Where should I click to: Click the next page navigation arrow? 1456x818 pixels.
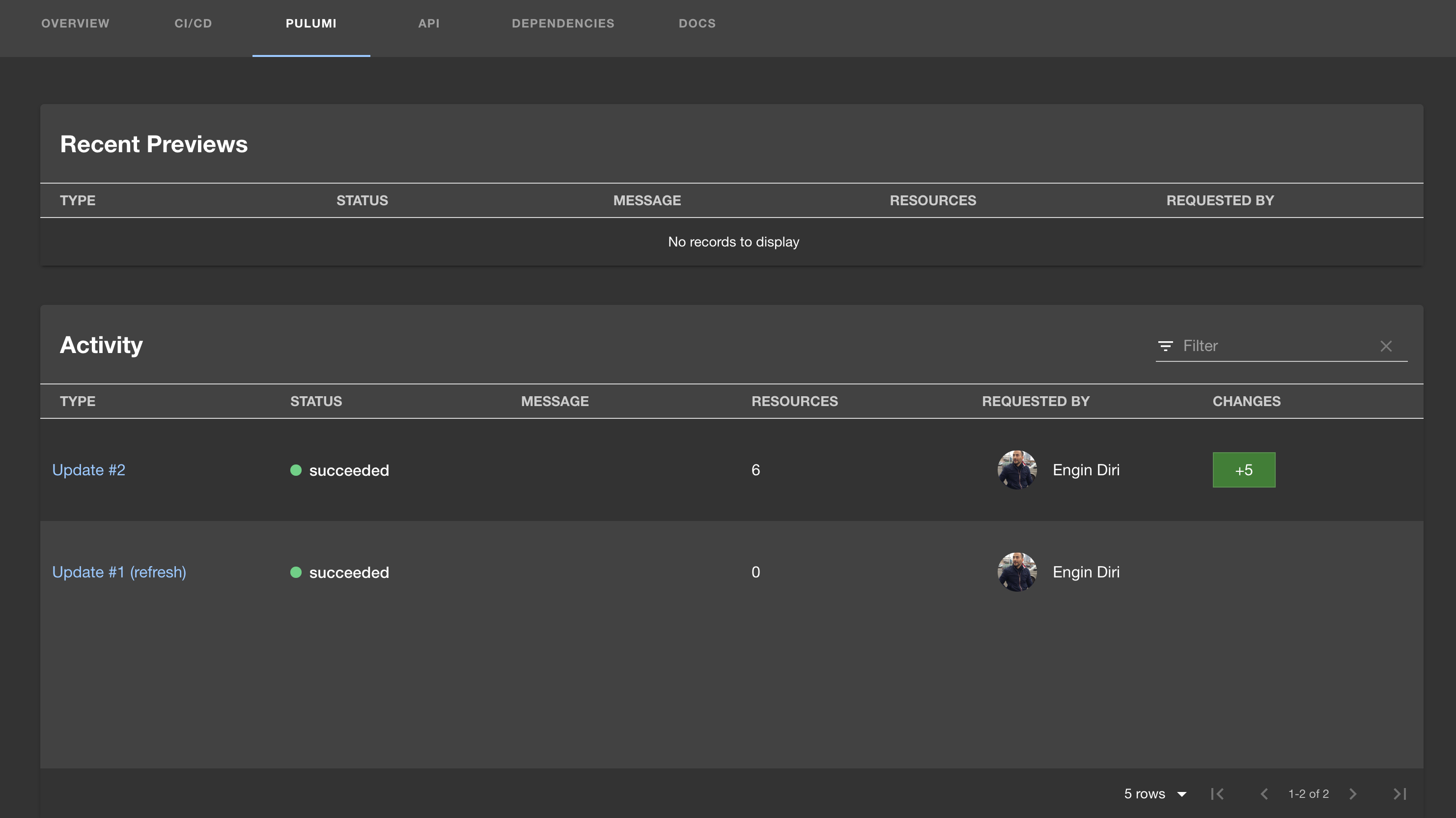1352,794
